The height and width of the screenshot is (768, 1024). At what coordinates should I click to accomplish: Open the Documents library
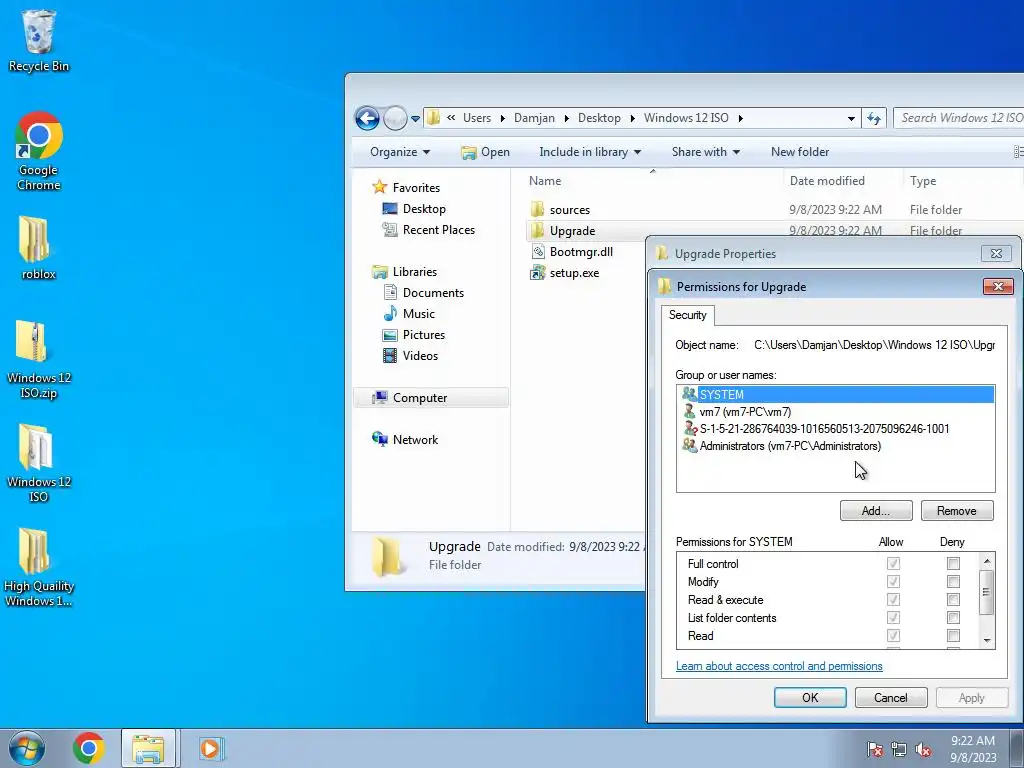click(433, 293)
